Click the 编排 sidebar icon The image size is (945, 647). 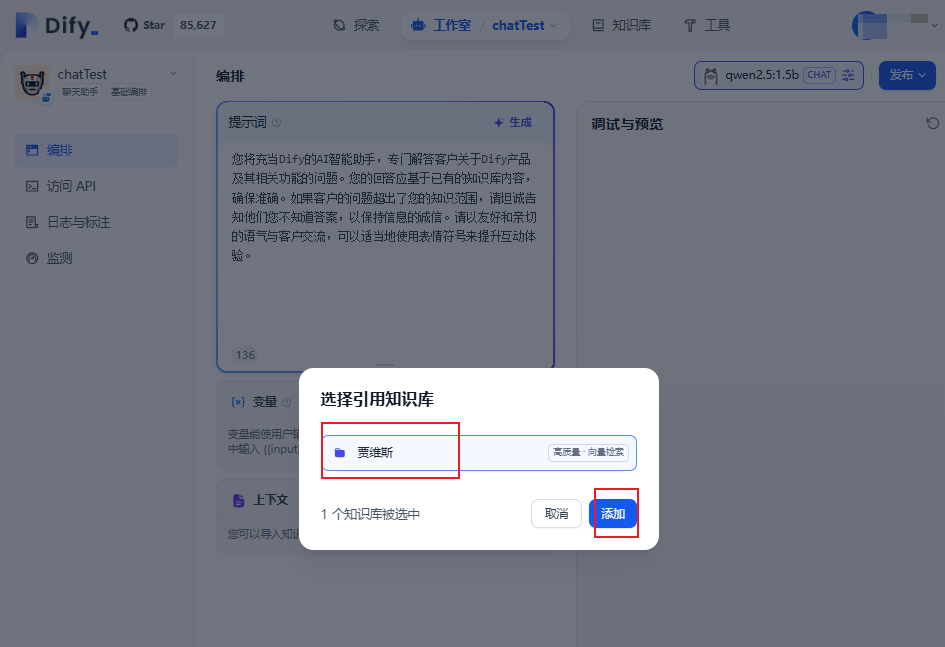click(32, 150)
